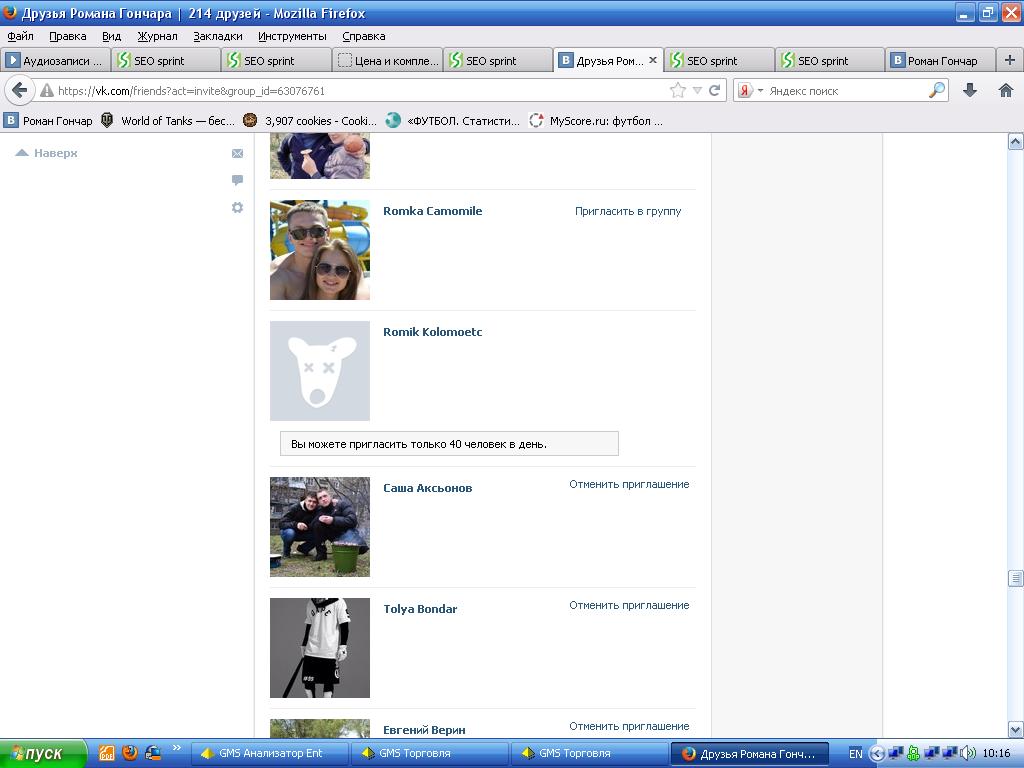
Task: Bookmark this page with the star icon
Action: 678,90
